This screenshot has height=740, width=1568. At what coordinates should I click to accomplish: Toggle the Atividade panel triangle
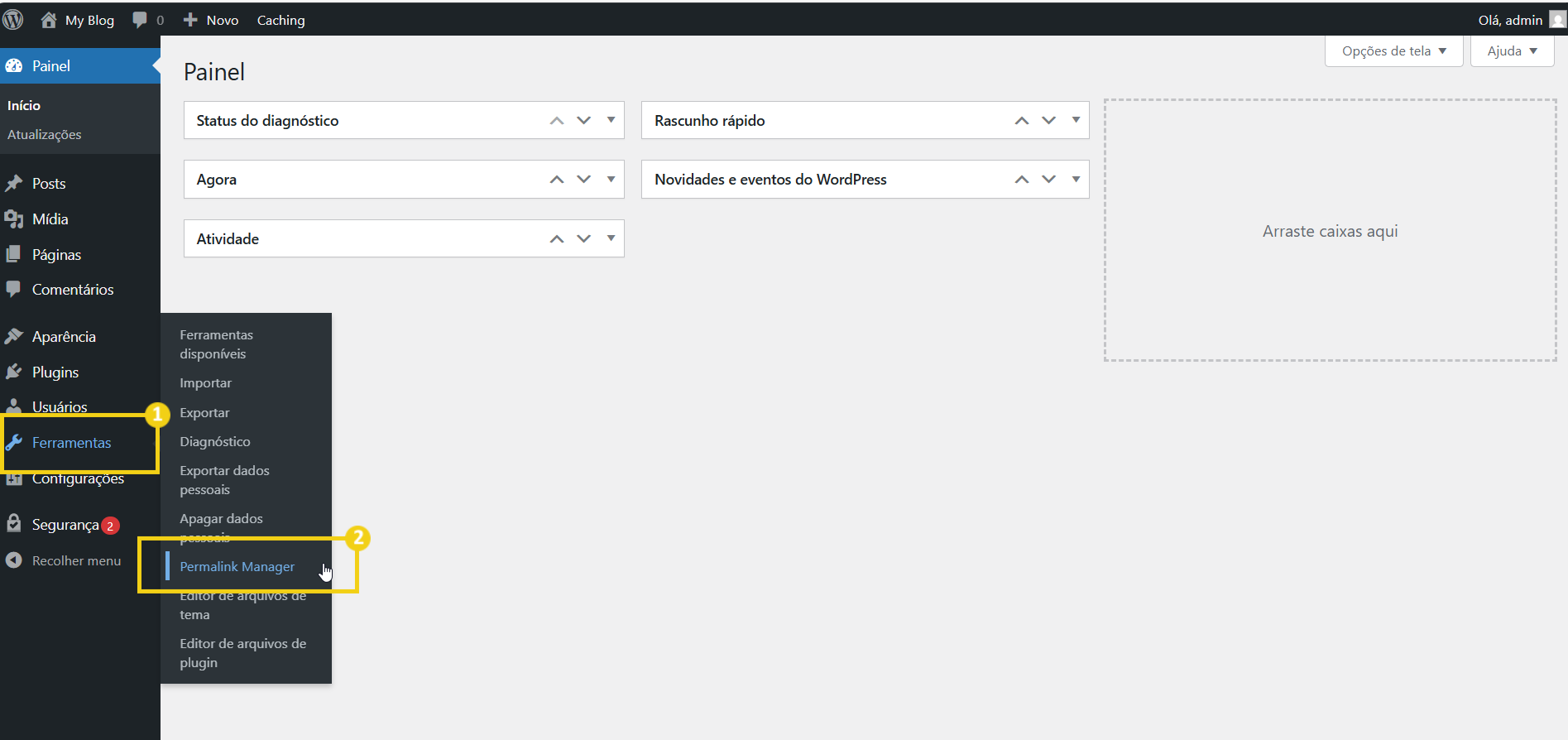[x=611, y=238]
